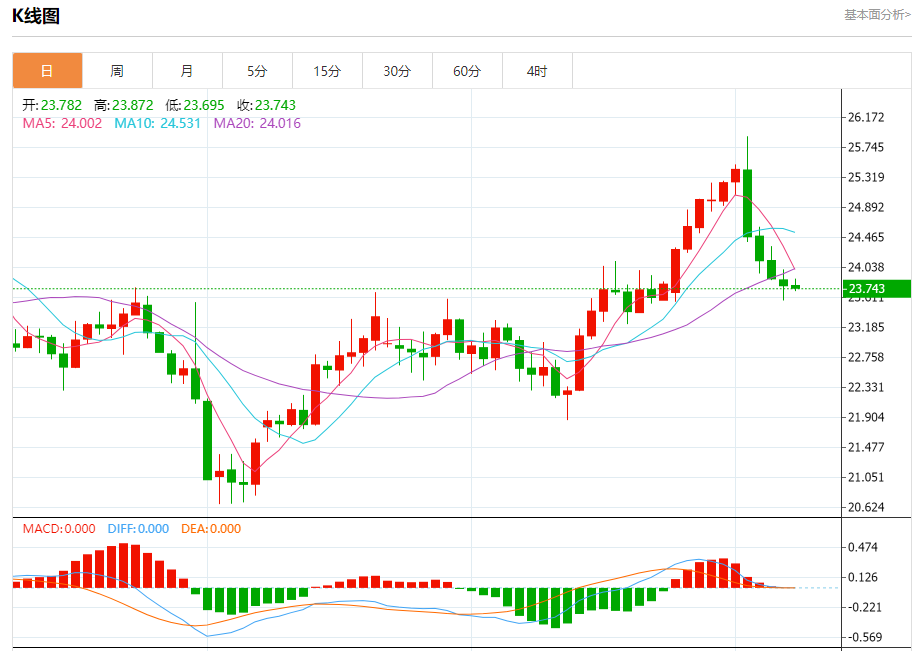Click the 高:23.872 high price value
Viewport: 922px width, 651px height.
click(x=123, y=105)
